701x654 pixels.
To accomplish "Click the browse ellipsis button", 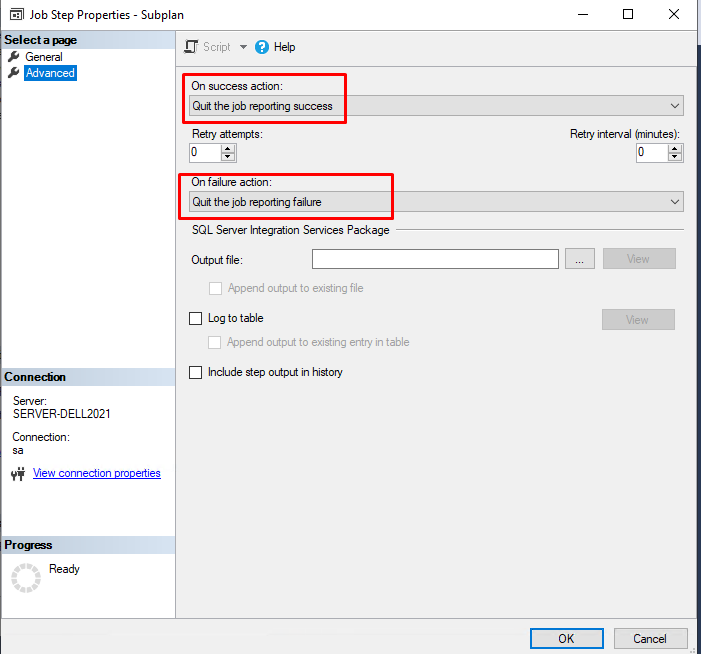I will (580, 259).
